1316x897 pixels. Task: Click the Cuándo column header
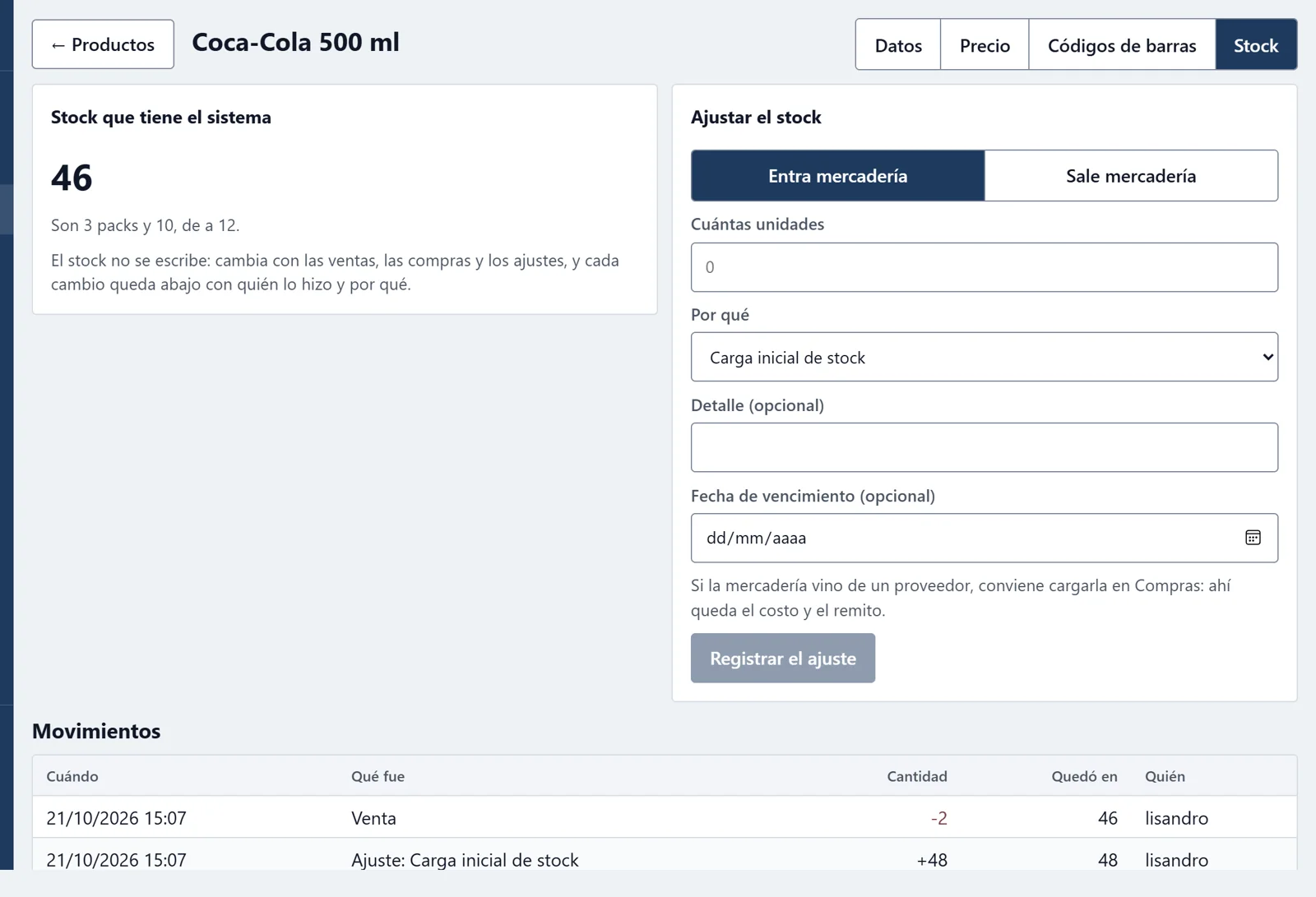[72, 776]
